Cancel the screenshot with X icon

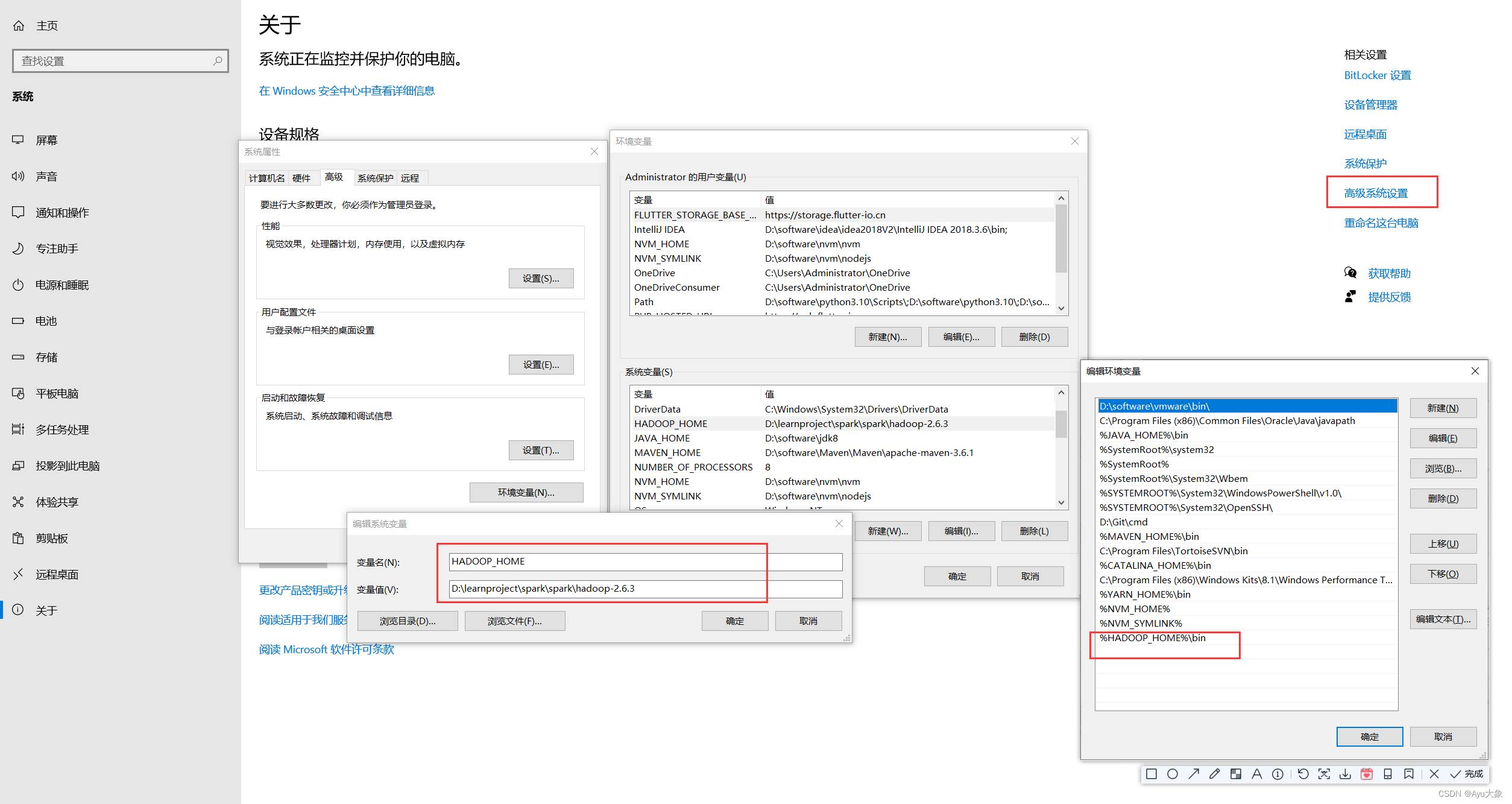tap(1434, 774)
